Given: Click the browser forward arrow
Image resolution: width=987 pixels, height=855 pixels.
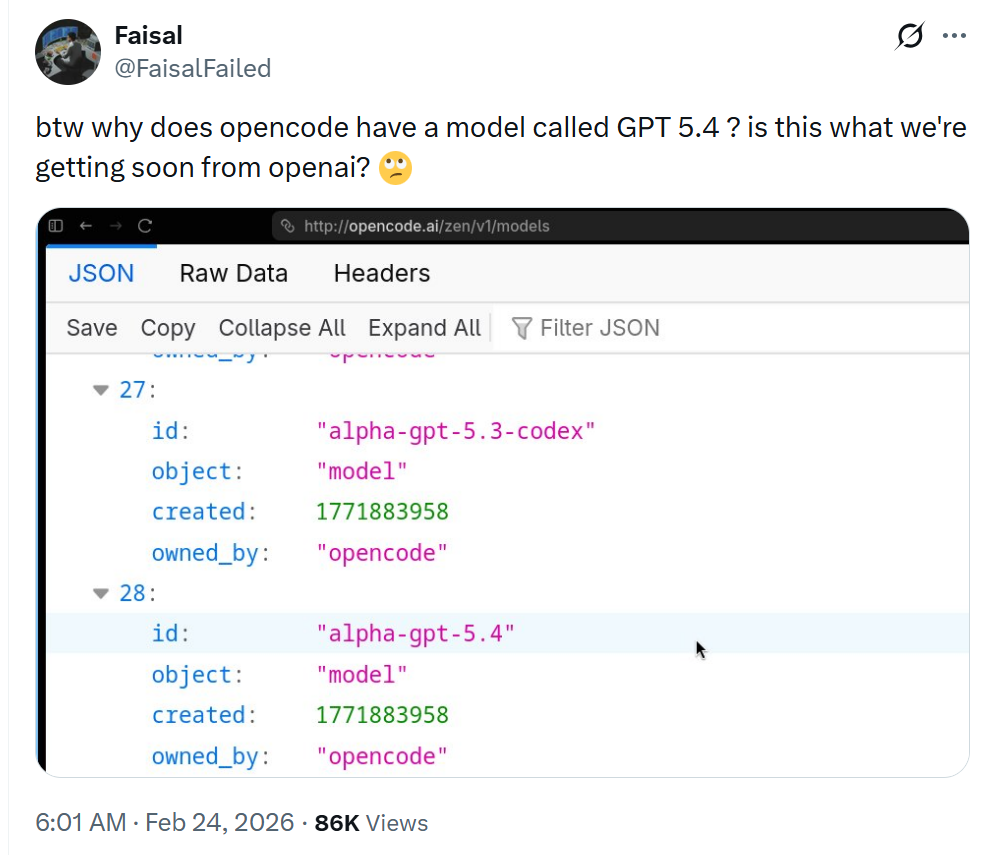Looking at the screenshot, I should point(115,226).
